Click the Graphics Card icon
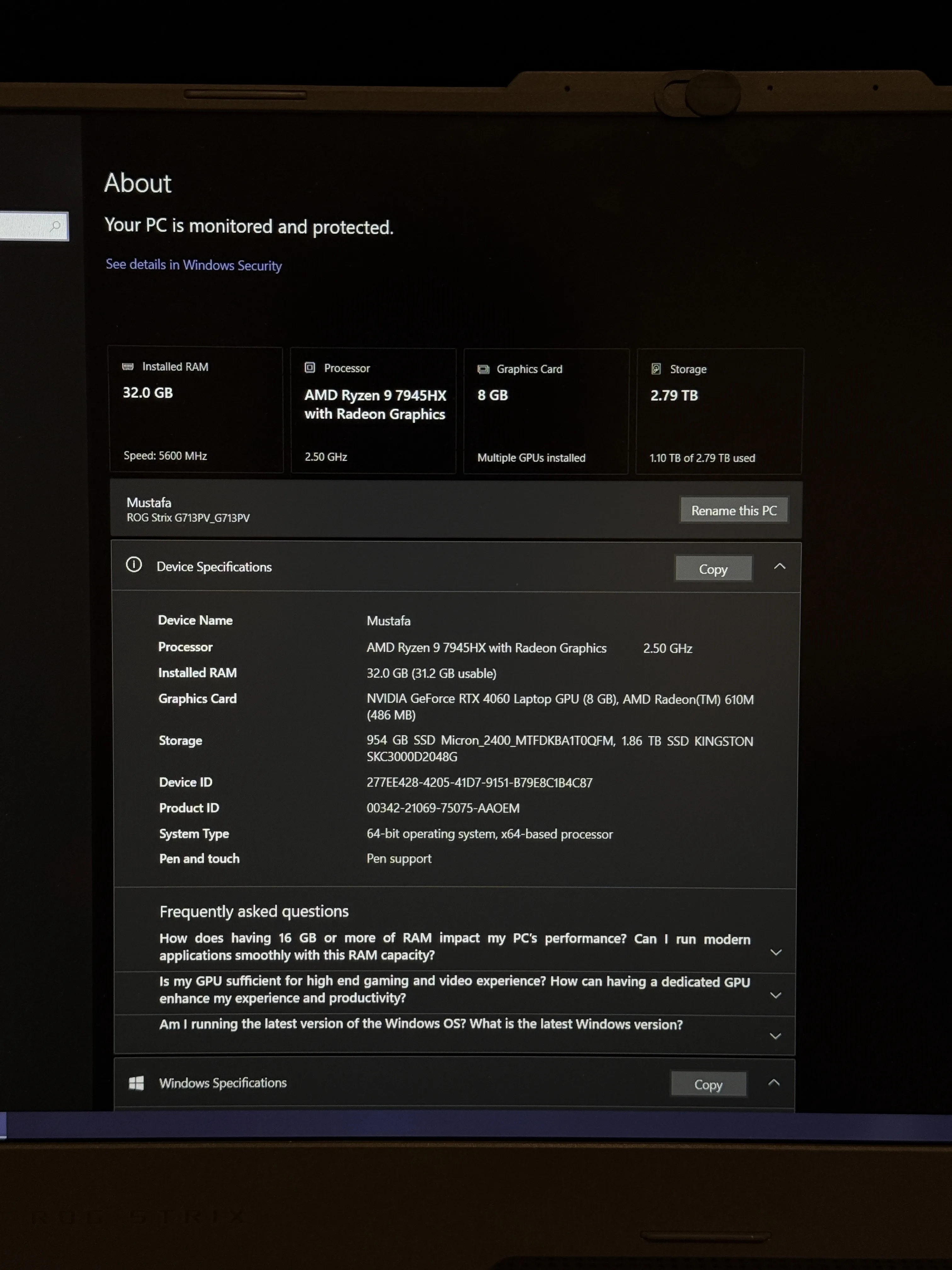952x1270 pixels. pos(484,369)
